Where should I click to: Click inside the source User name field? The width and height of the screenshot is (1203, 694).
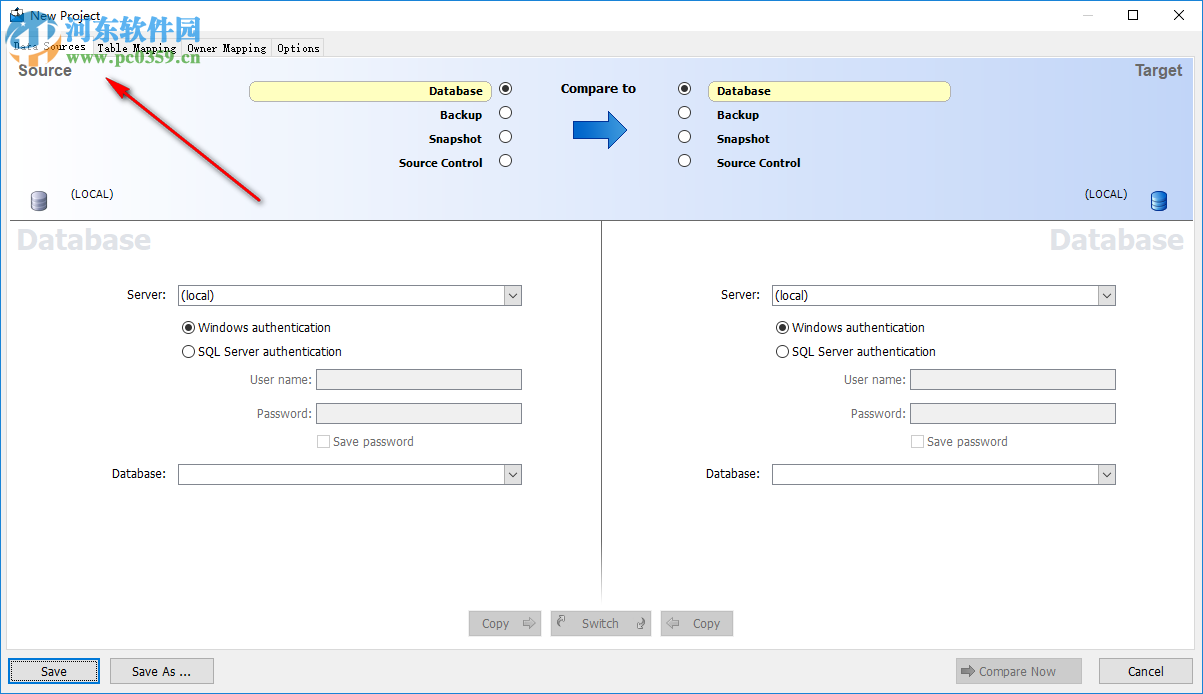418,379
